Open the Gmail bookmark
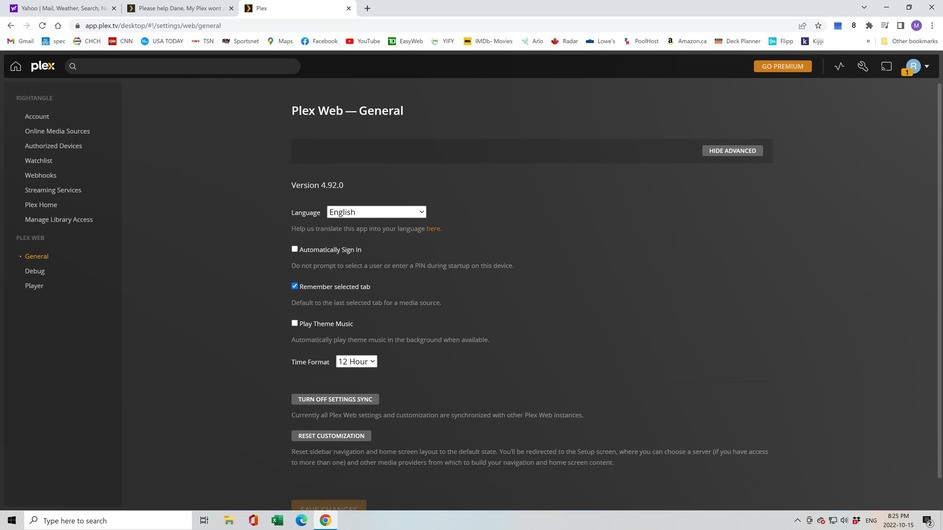The height and width of the screenshot is (530, 943). click(20, 41)
